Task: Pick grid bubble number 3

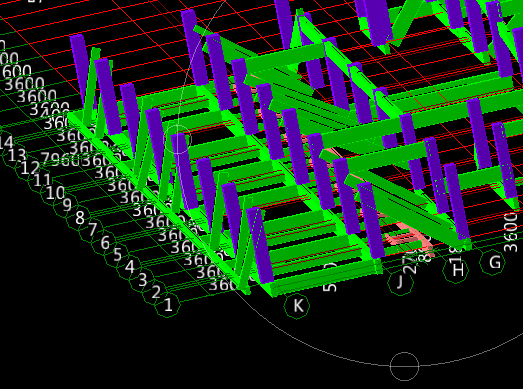Action: pyautogui.click(x=142, y=280)
